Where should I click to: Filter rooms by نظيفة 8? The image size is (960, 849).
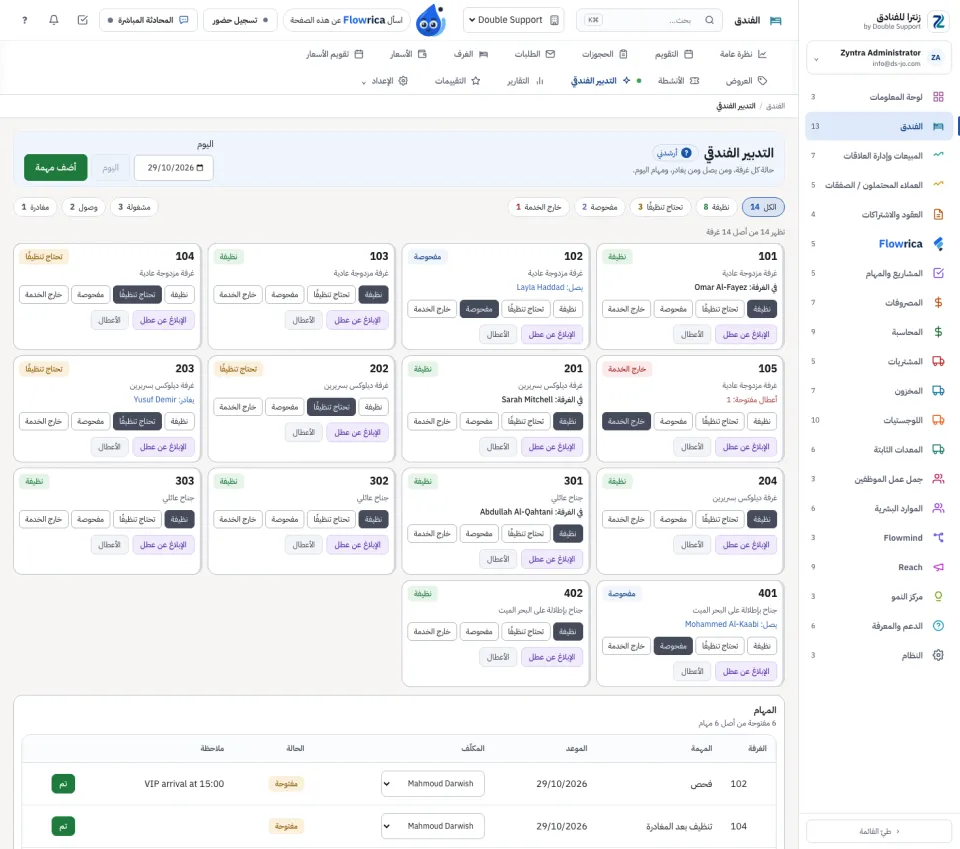[x=716, y=207]
